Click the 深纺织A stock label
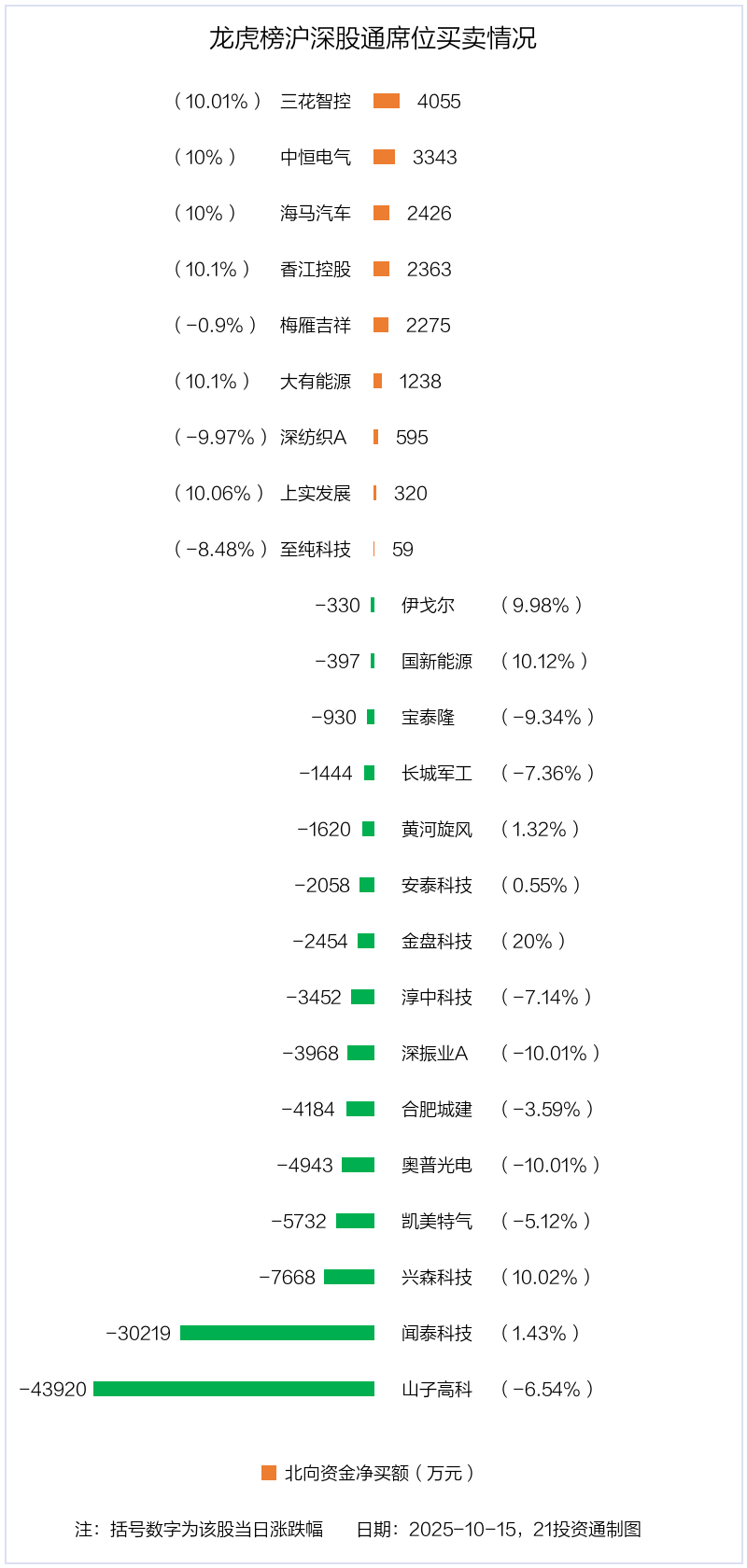 (313, 437)
